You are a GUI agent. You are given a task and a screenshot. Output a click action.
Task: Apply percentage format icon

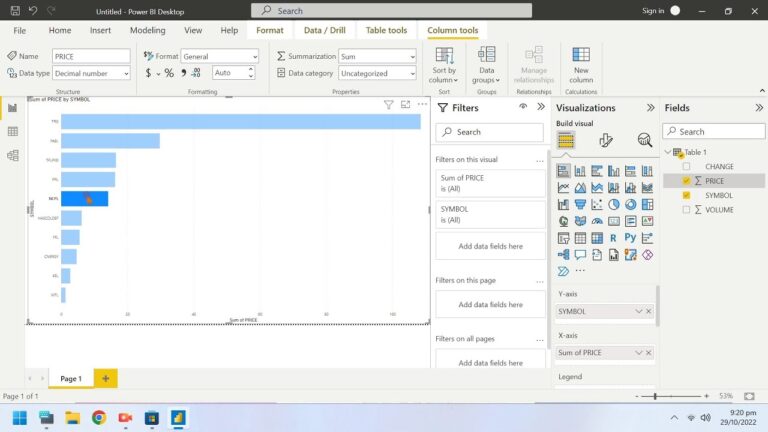pos(169,73)
